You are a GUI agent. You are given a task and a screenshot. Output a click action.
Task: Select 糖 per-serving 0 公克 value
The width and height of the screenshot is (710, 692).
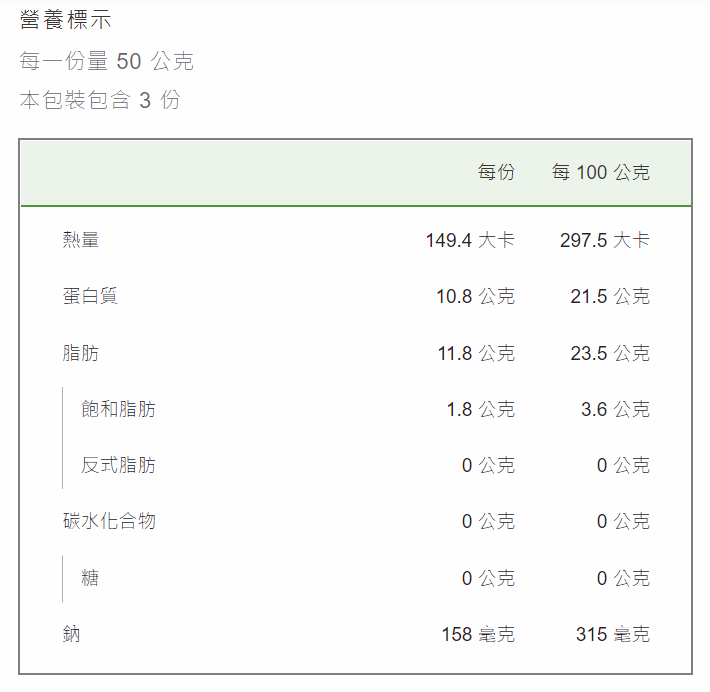point(488,578)
